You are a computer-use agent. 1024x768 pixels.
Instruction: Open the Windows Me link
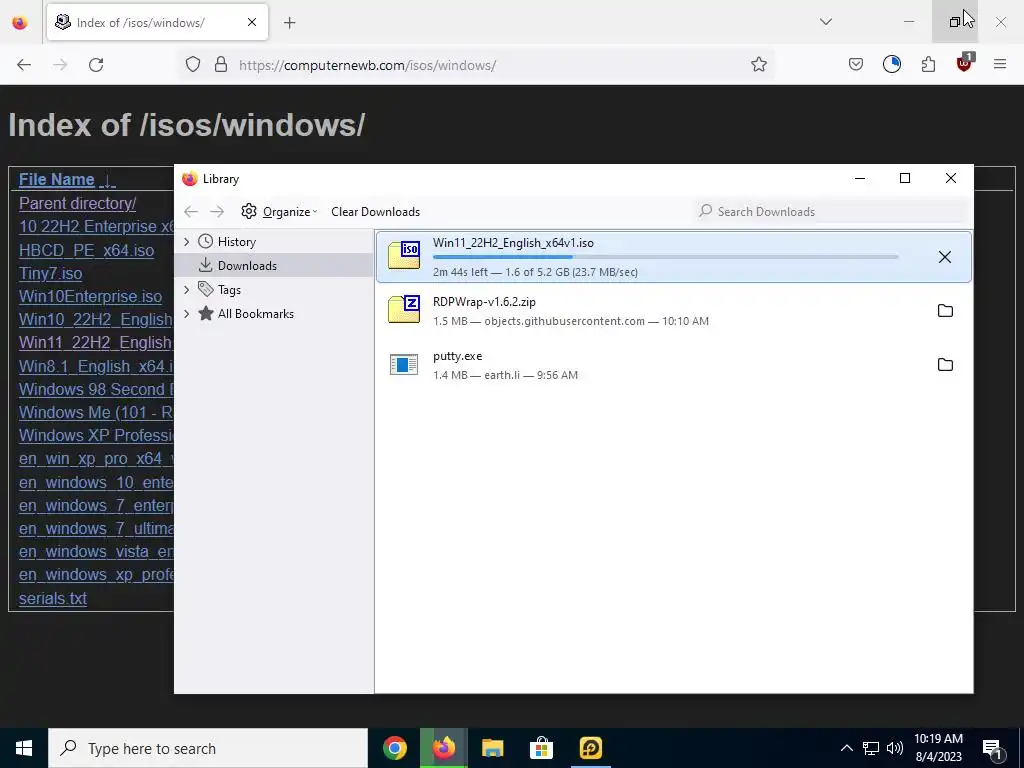96,412
